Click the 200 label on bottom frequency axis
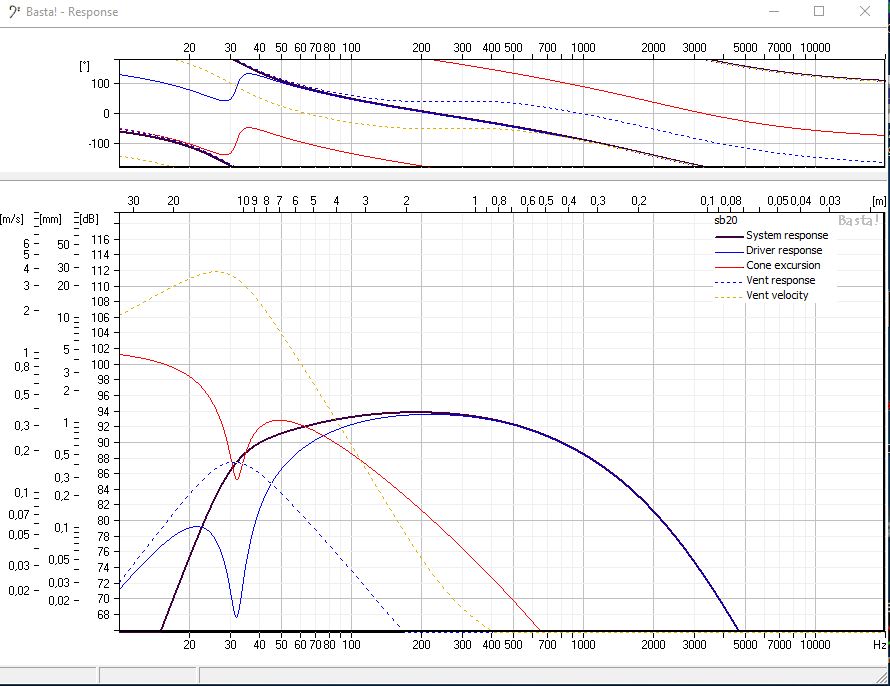 point(421,645)
